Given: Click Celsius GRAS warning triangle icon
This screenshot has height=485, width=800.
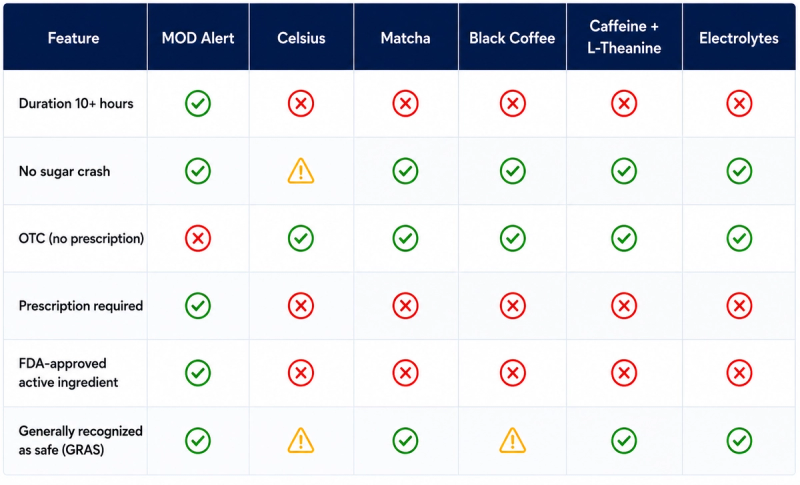Looking at the screenshot, I should [301, 441].
